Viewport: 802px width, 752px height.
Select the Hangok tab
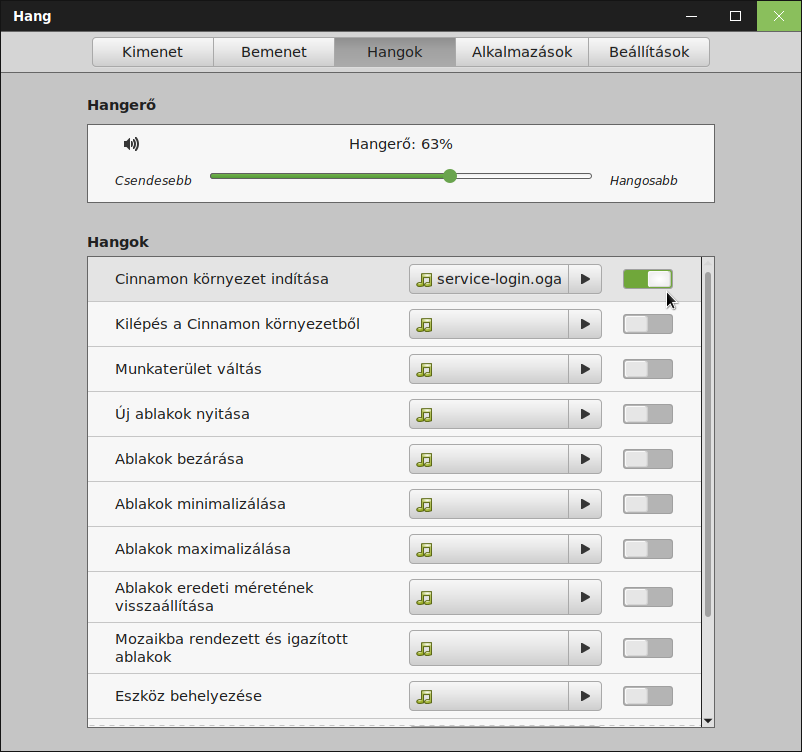tap(395, 52)
